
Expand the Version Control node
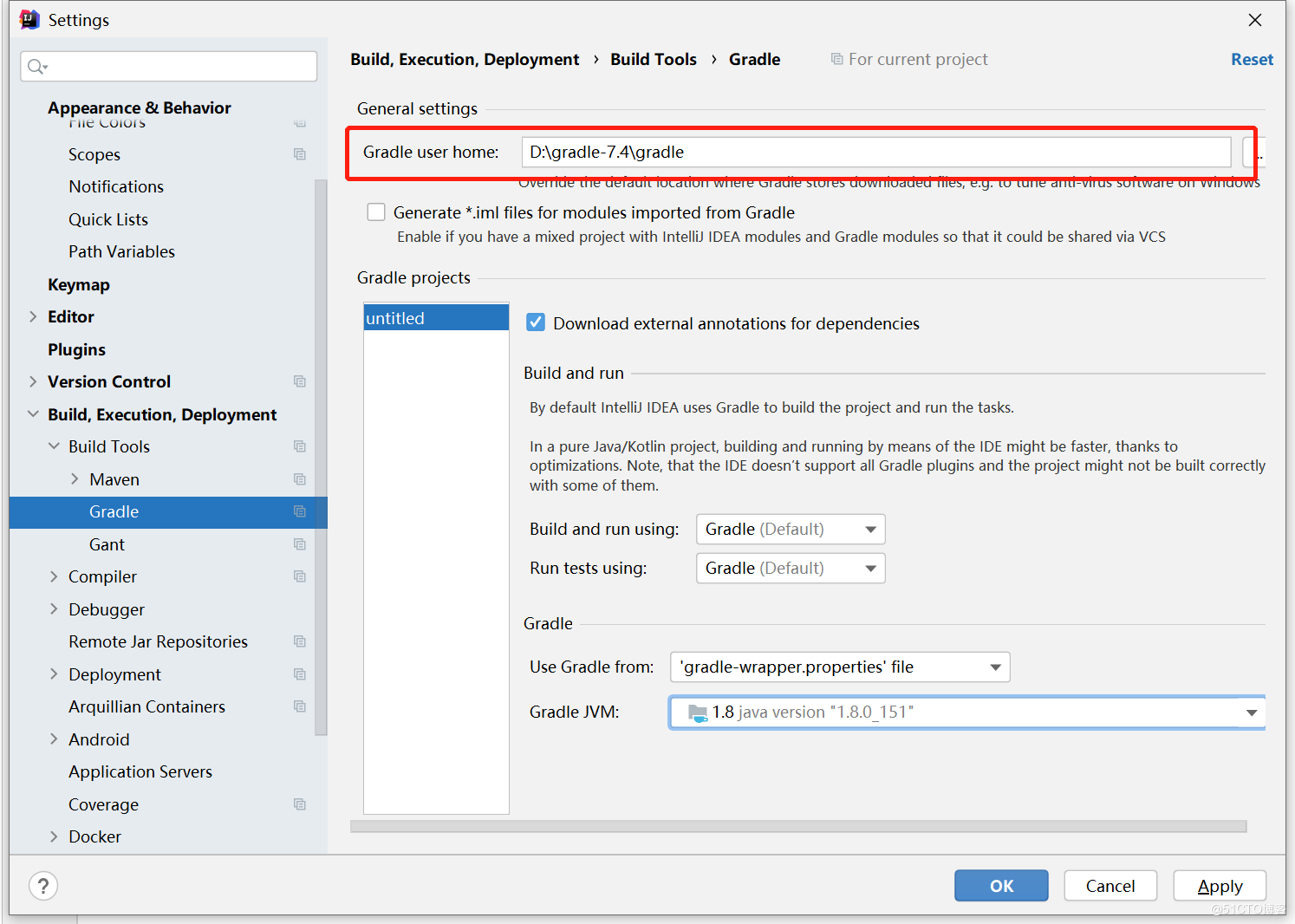[x=33, y=381]
